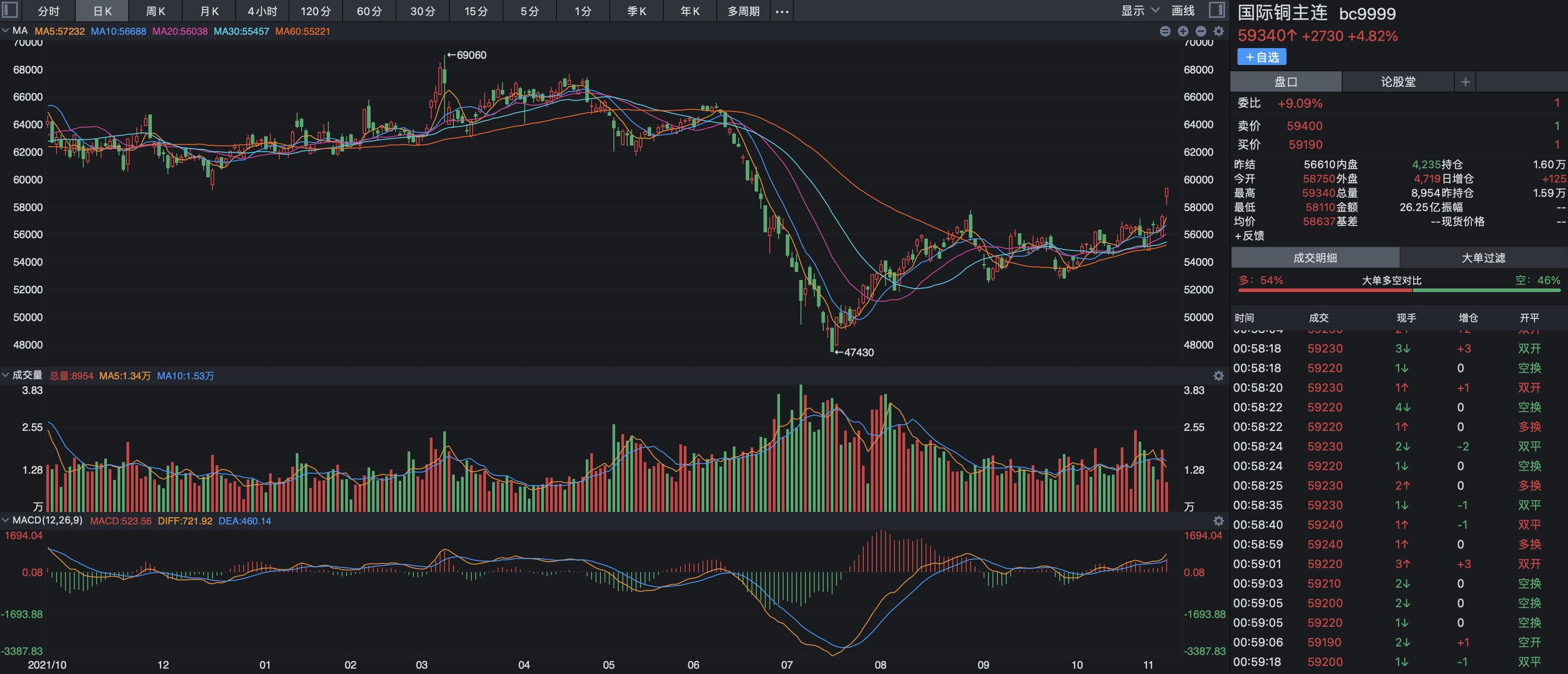Open volume indicator settings gear
Image resolution: width=1568 pixels, height=674 pixels.
(x=1219, y=376)
